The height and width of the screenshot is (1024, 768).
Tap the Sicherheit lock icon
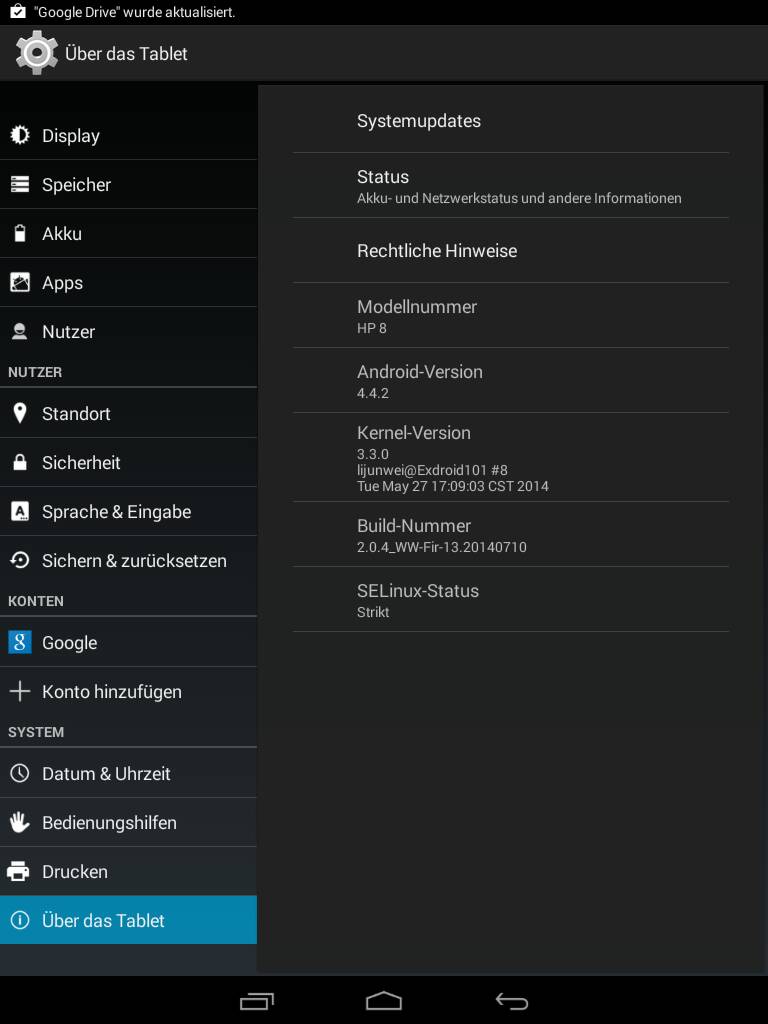pyautogui.click(x=20, y=462)
